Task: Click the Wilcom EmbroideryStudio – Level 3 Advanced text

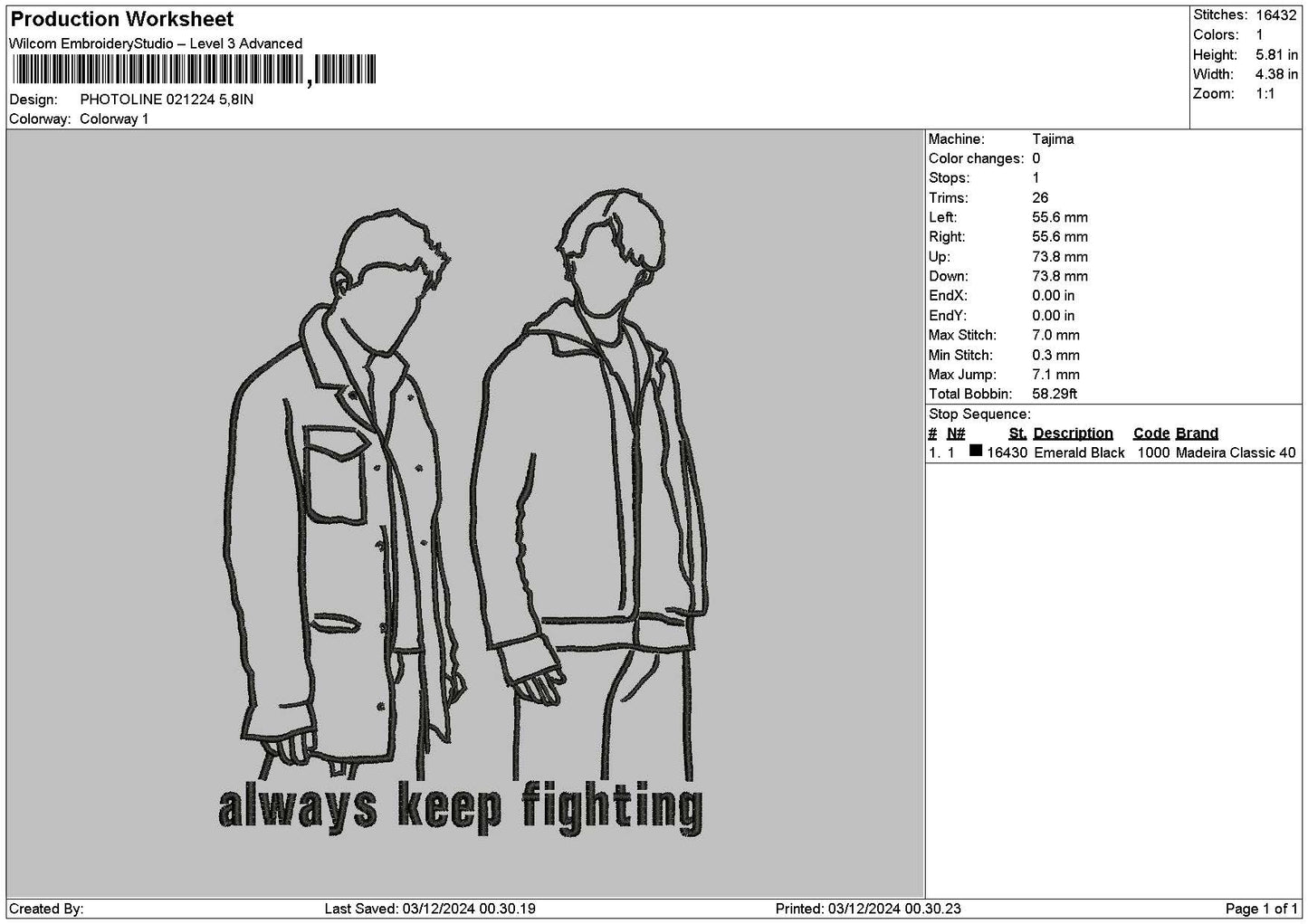Action: tap(156, 43)
